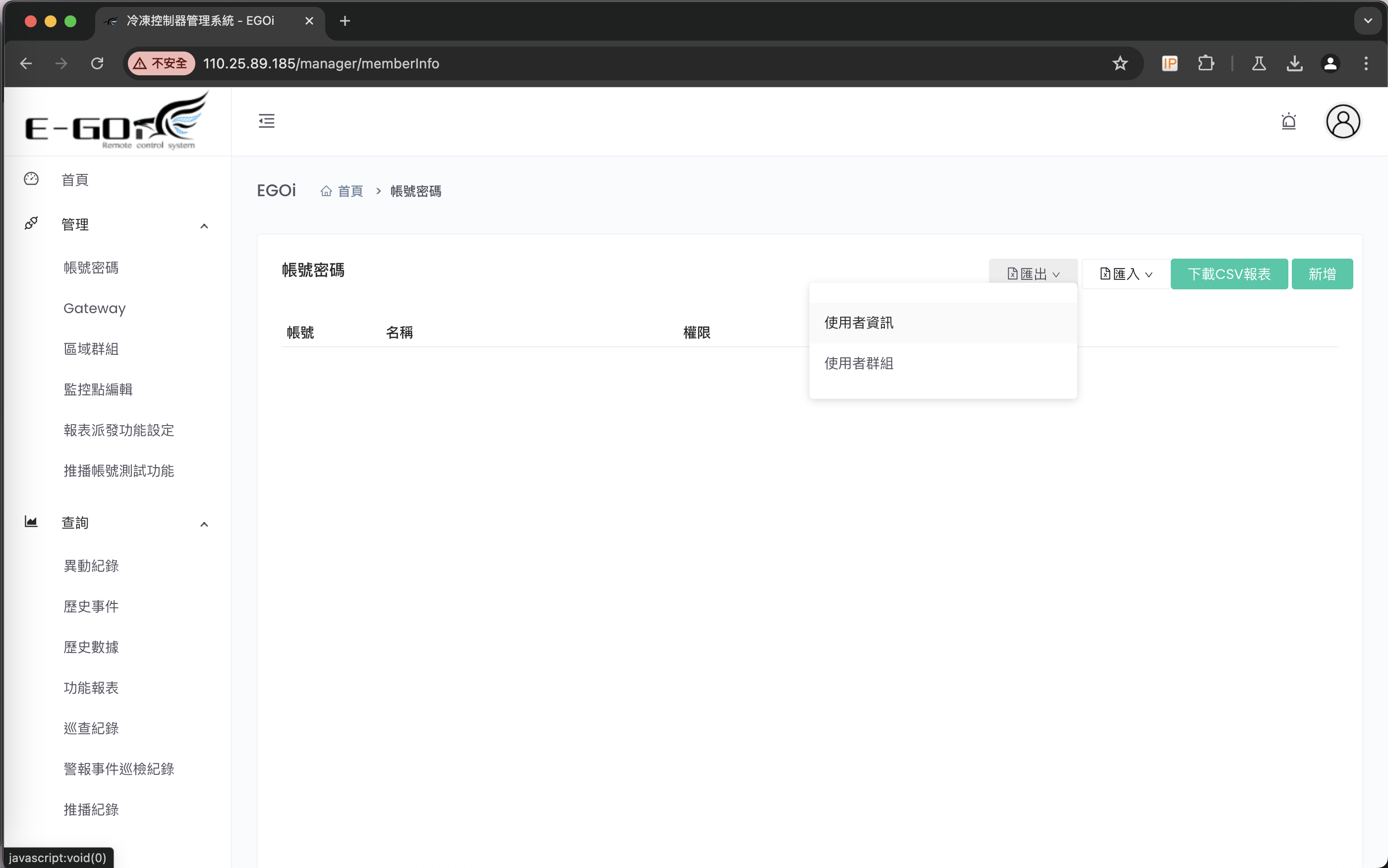Open 推播帳號測試功能 in sidebar
Image resolution: width=1388 pixels, height=868 pixels.
(119, 471)
